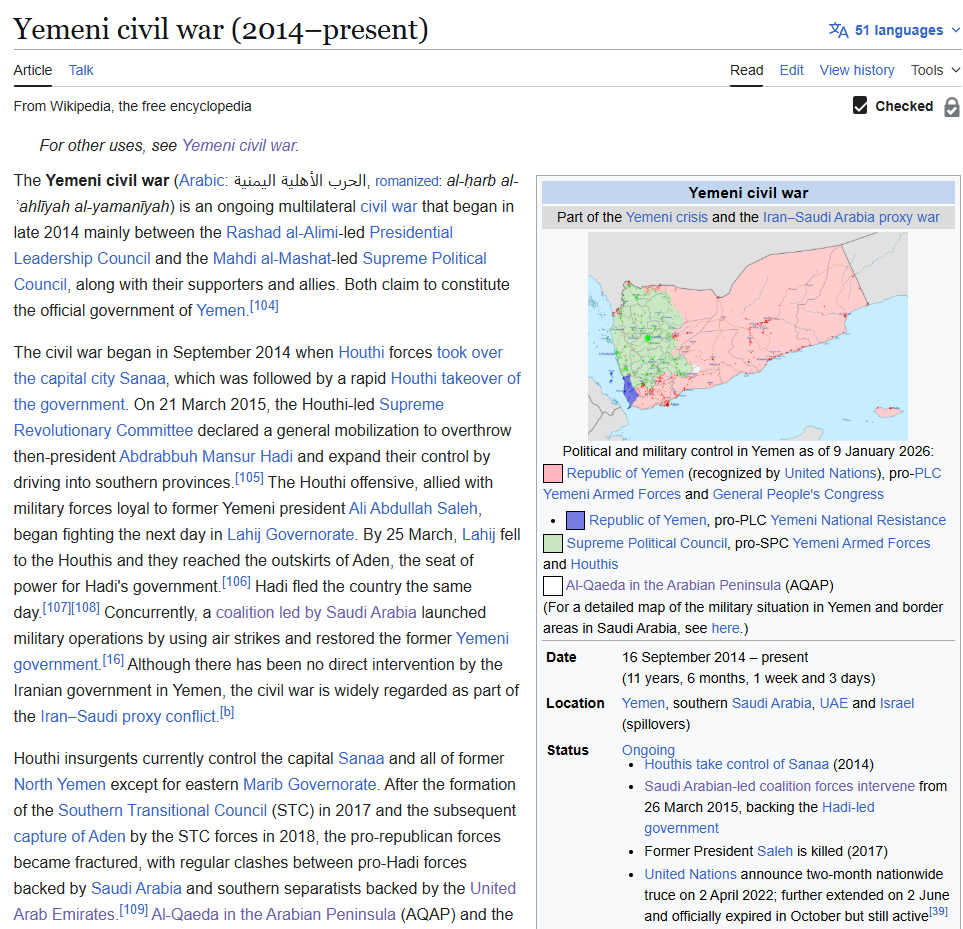This screenshot has width=963, height=929.
Task: Open the Israel link in Location
Action: click(897, 703)
